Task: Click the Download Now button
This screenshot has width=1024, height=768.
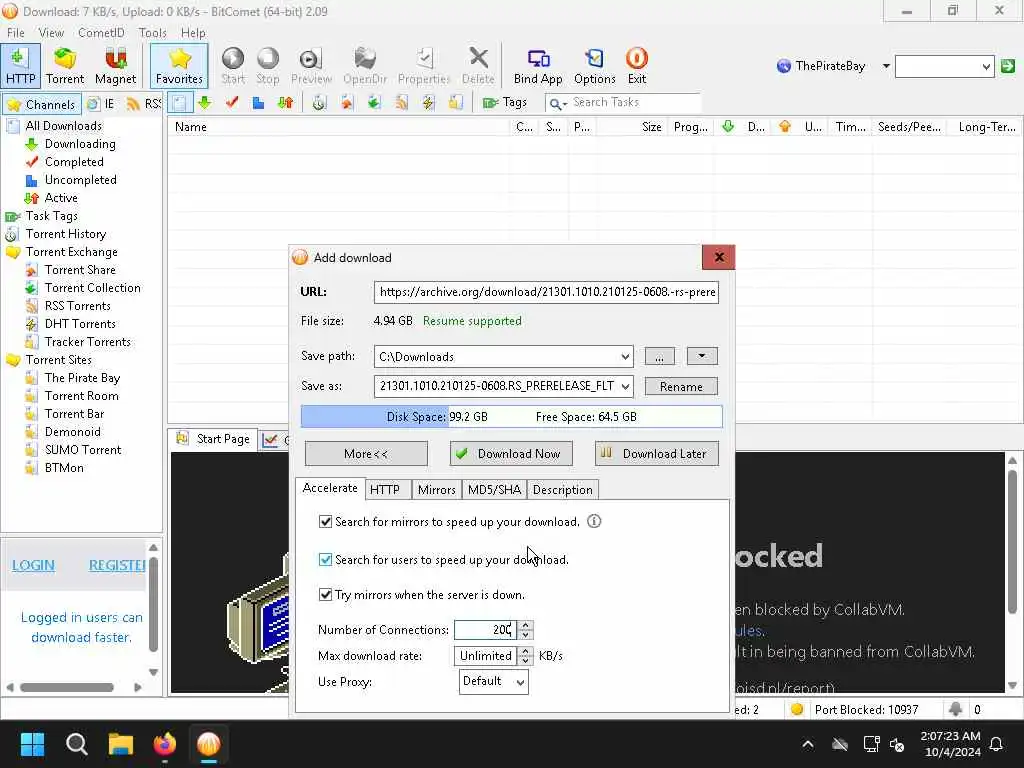Action: 511,454
